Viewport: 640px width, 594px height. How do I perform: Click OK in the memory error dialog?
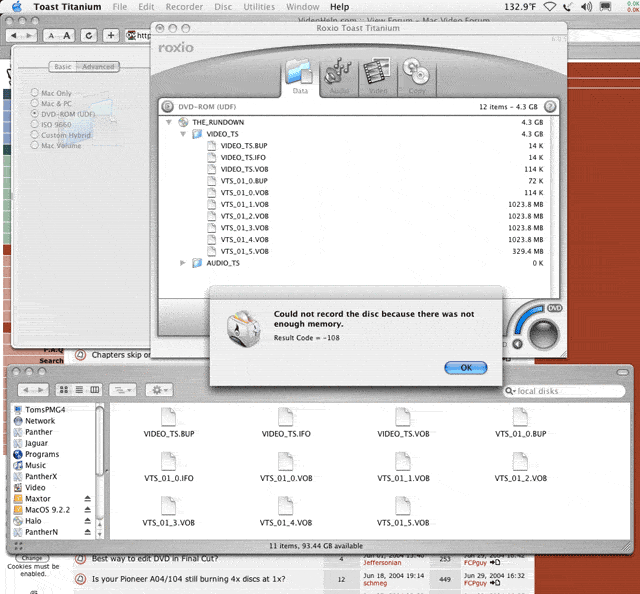click(465, 367)
